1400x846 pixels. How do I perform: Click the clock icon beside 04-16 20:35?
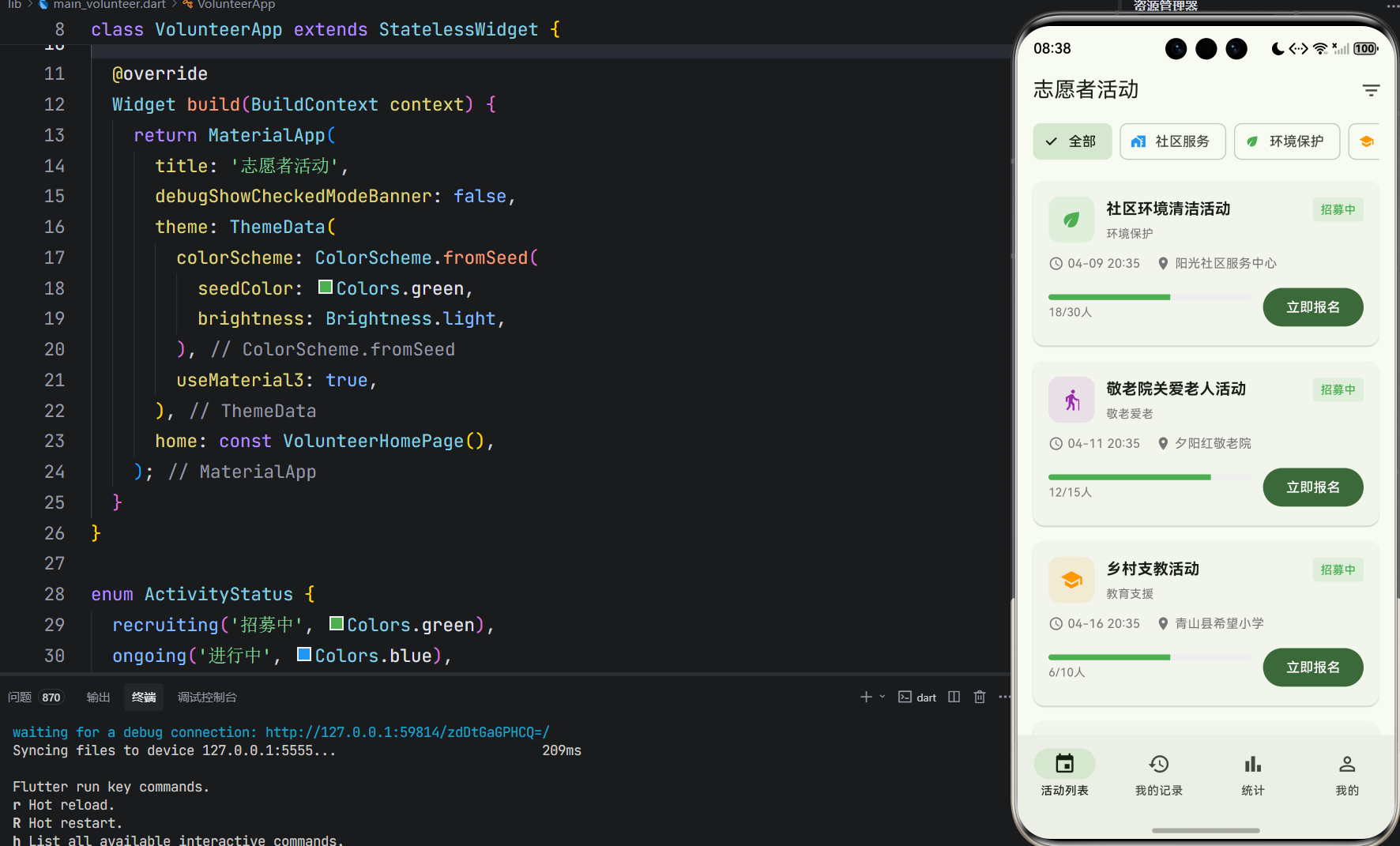tap(1056, 624)
